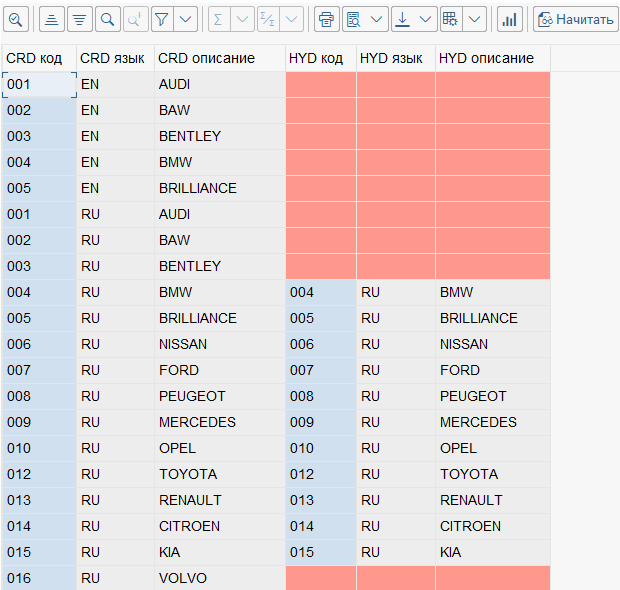The width and height of the screenshot is (620, 590).
Task: Open the Find search tool
Action: [108, 19]
